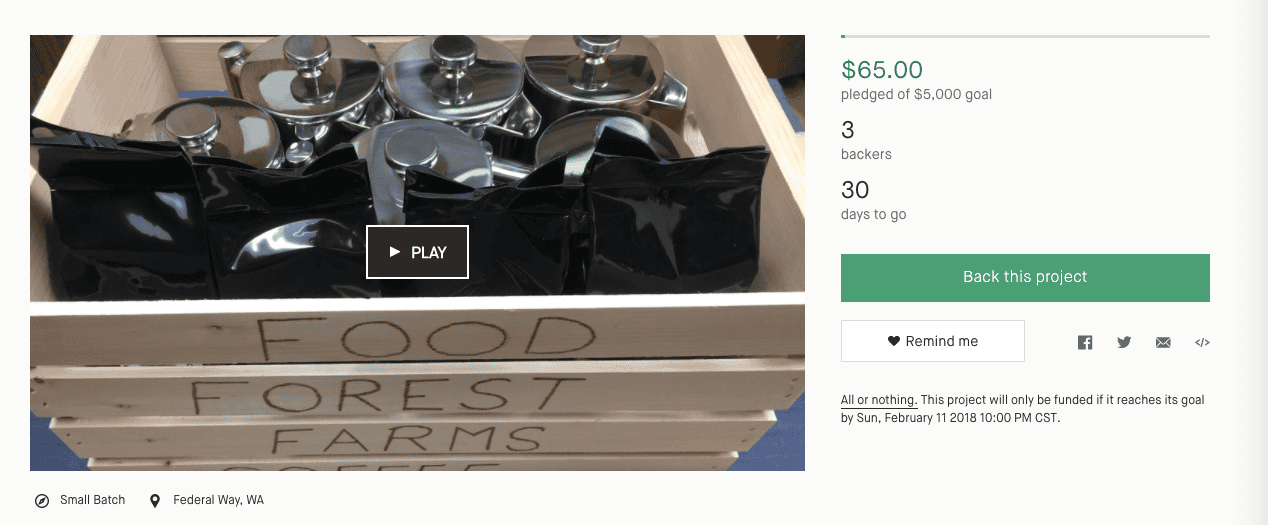This screenshot has height=525, width=1268.
Task: Click the Remind me button text
Action: 941,341
